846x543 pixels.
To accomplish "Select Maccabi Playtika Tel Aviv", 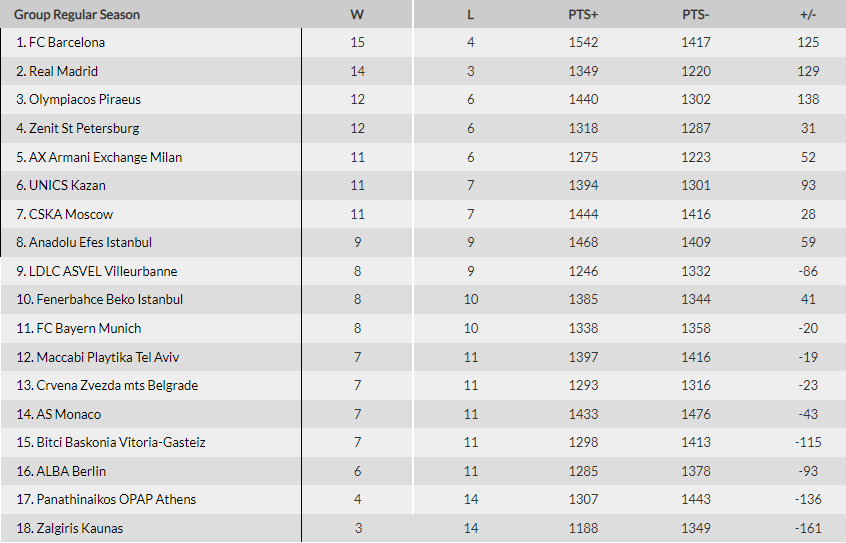I will (x=107, y=357).
